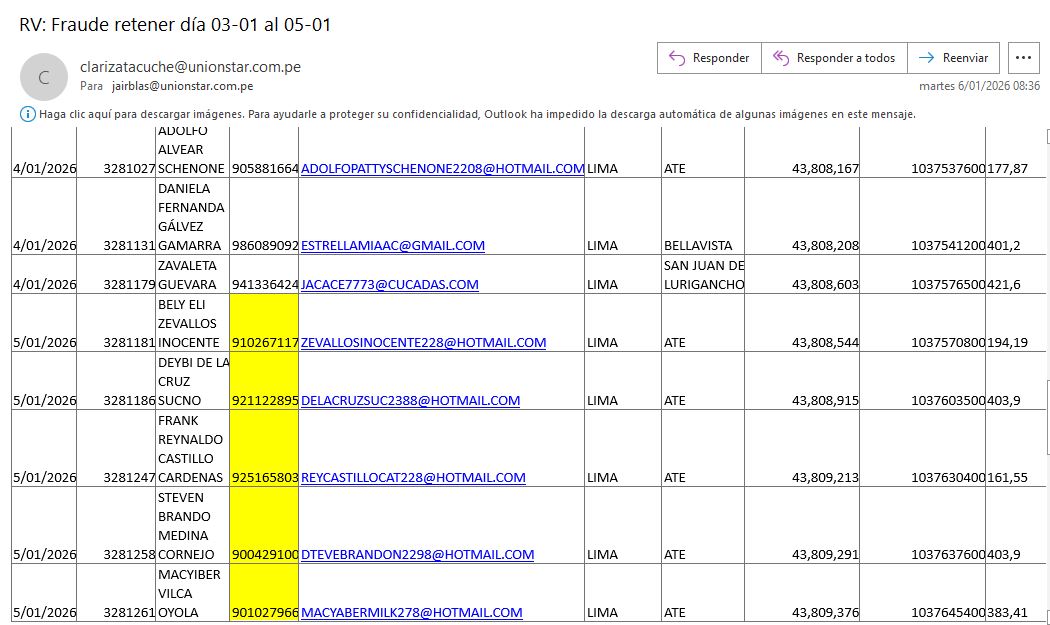Image resolution: width=1050 pixels, height=625 pixels.
Task: Click Responder a todos button
Action: 834,58
